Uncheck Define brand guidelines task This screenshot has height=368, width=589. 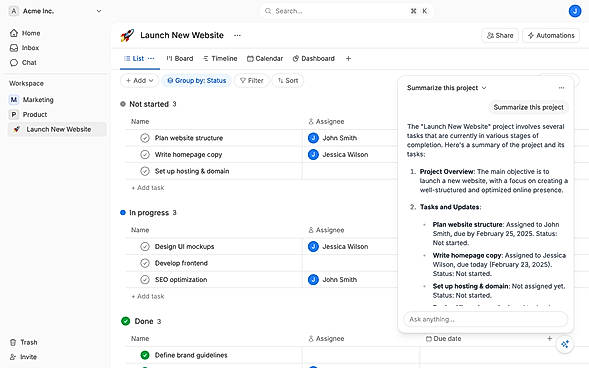click(x=145, y=355)
